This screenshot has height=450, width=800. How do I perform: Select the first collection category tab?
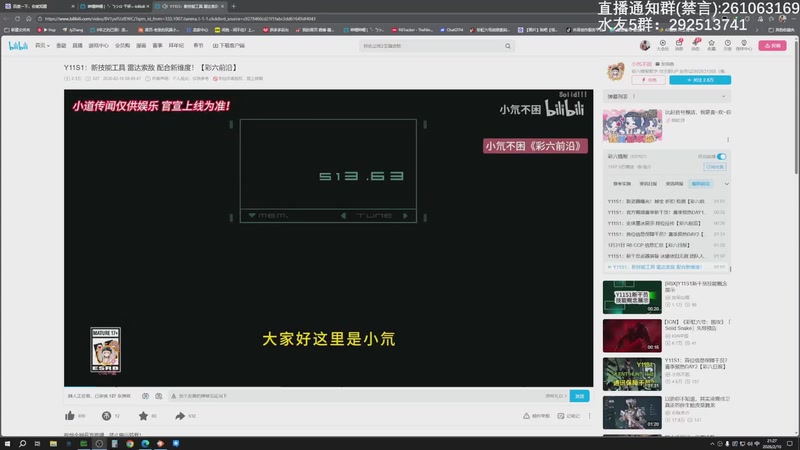point(622,184)
